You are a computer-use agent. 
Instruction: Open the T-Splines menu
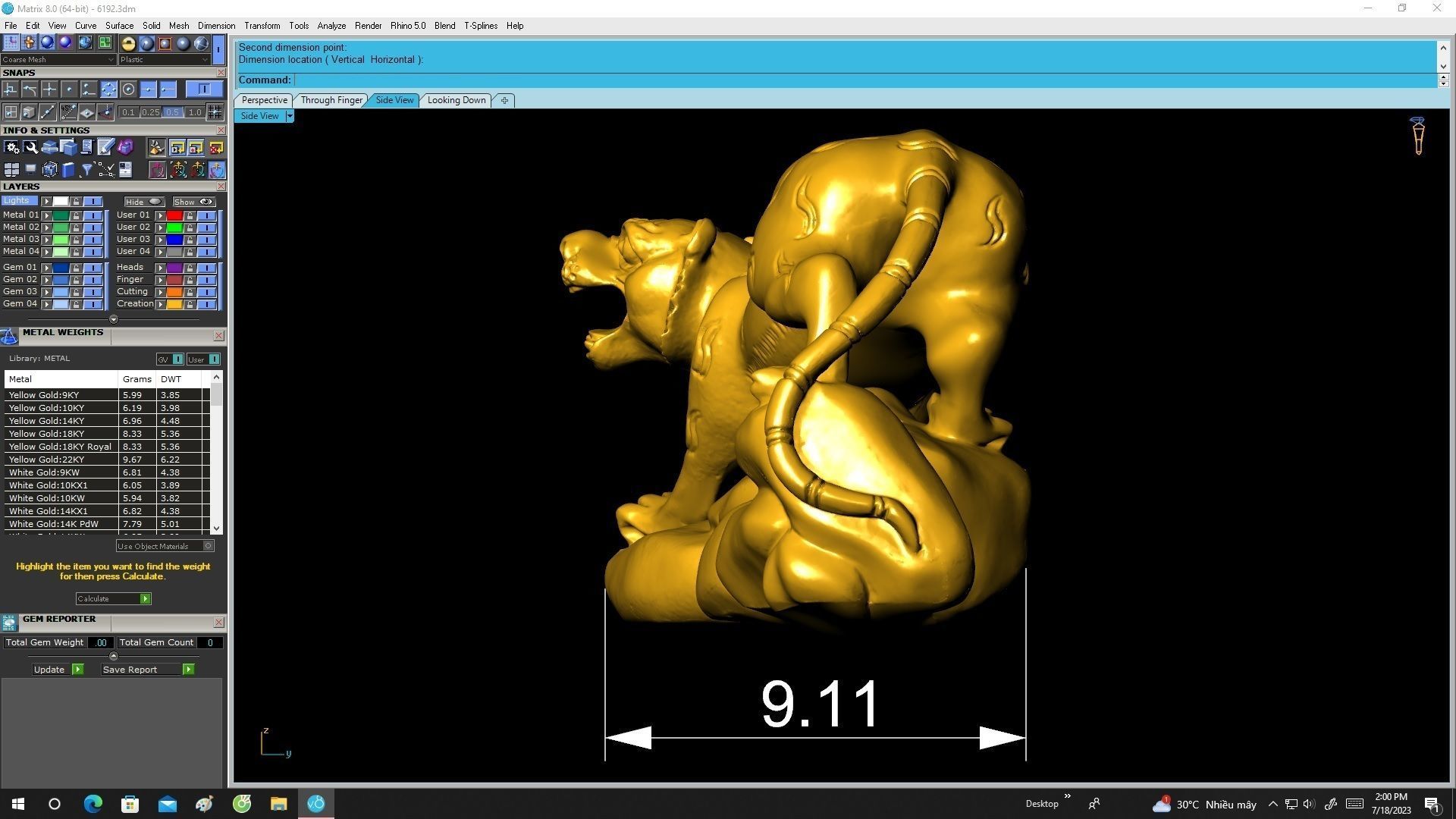tap(481, 26)
